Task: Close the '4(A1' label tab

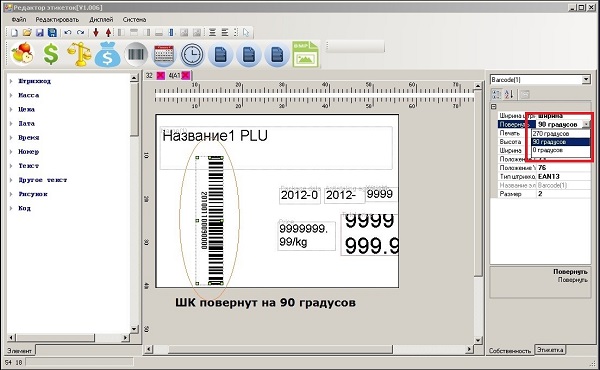Action: [x=186, y=75]
